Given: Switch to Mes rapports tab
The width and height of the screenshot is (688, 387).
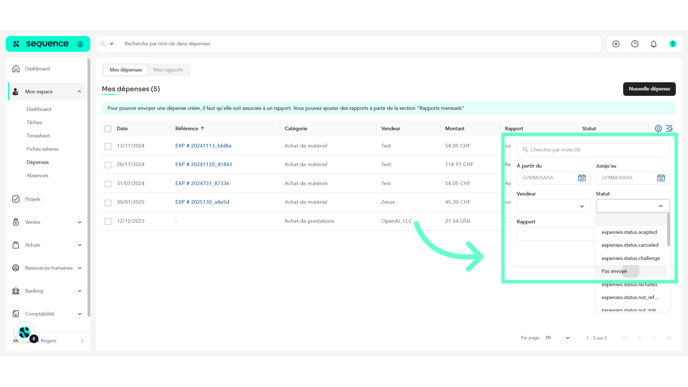Looking at the screenshot, I should coord(168,70).
